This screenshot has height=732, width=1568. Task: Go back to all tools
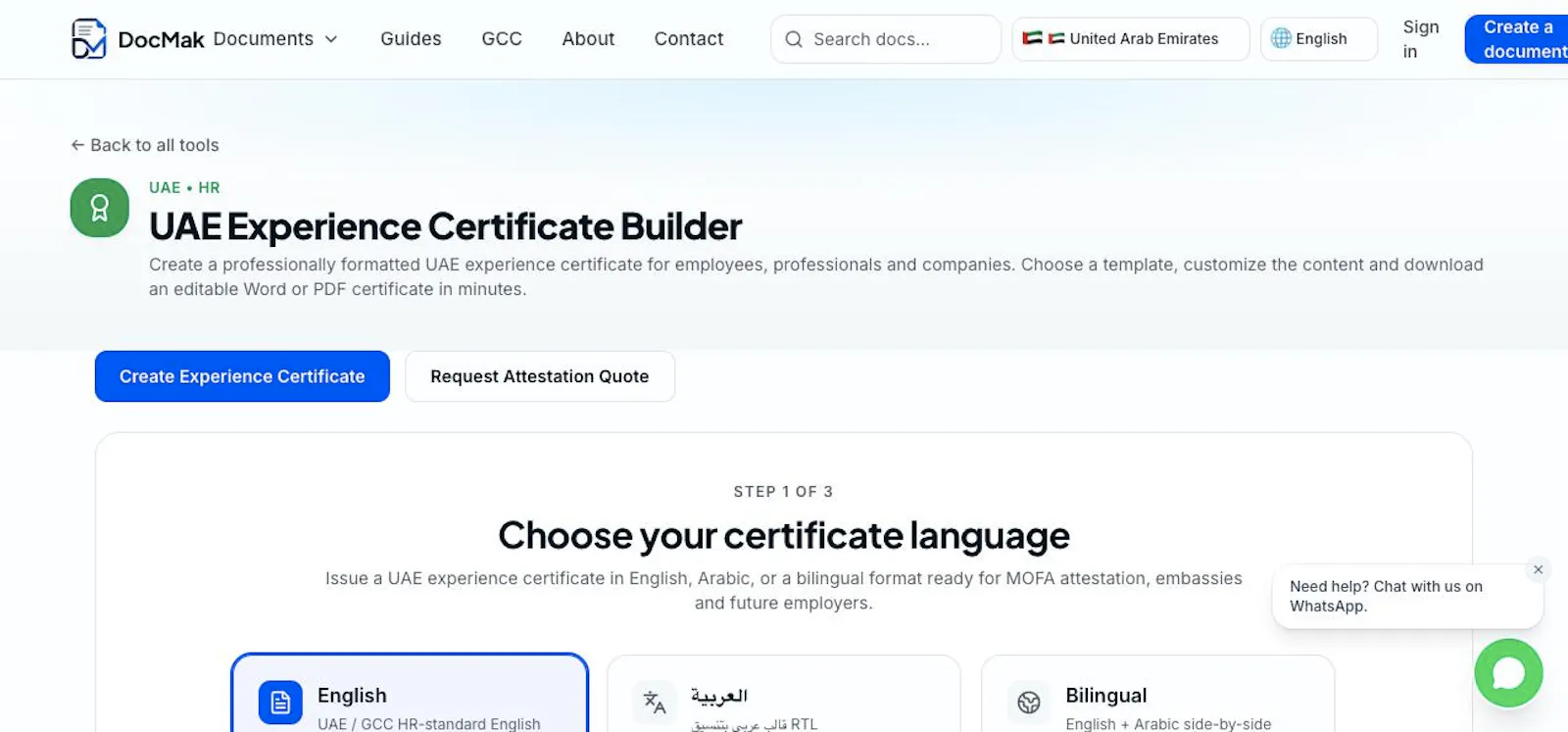pos(145,145)
